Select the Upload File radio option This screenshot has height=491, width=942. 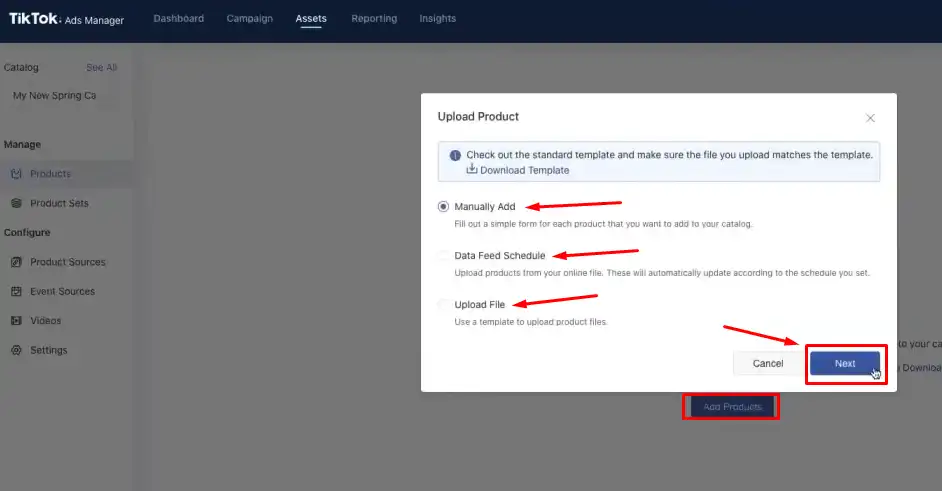443,305
